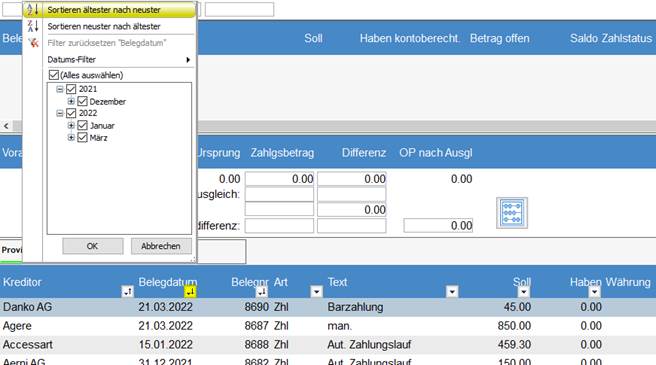
Task: Cancel the filter with Abbrechen
Action: [x=161, y=246]
